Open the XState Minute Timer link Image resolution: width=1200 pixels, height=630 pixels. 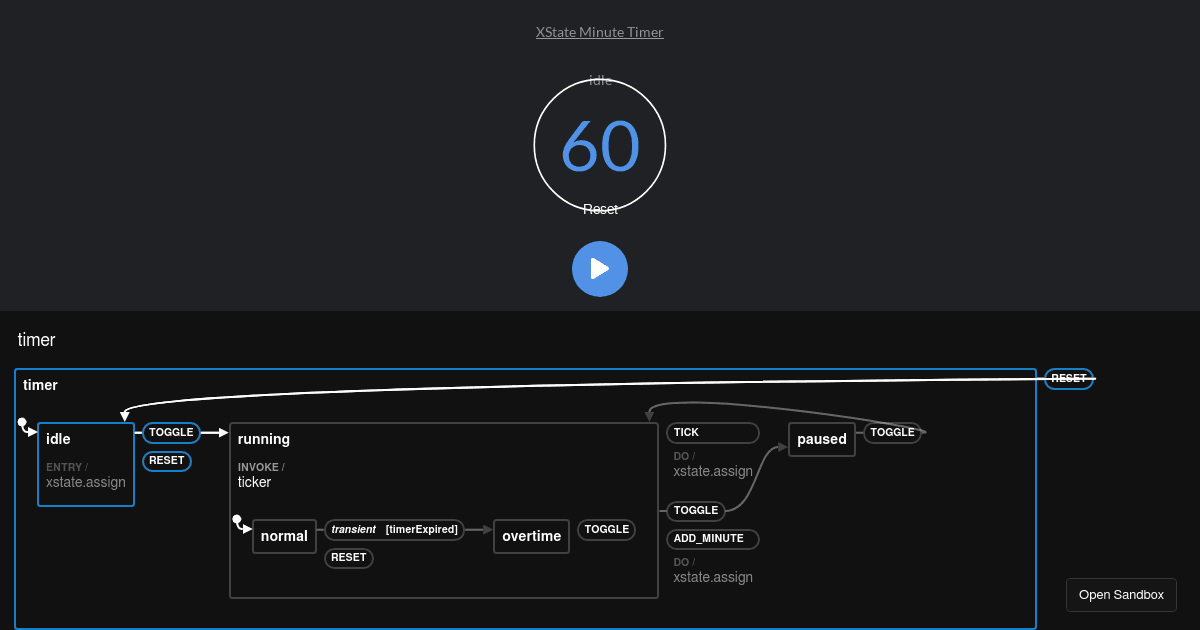tap(600, 31)
